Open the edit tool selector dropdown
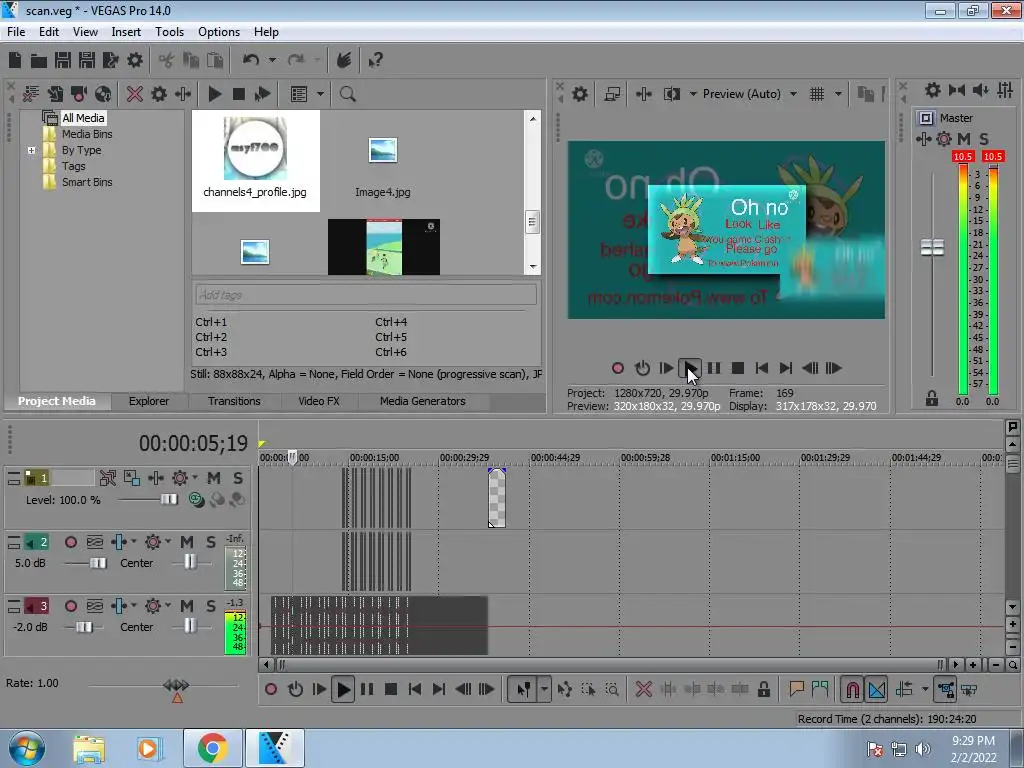The width and height of the screenshot is (1024, 768). [x=544, y=689]
